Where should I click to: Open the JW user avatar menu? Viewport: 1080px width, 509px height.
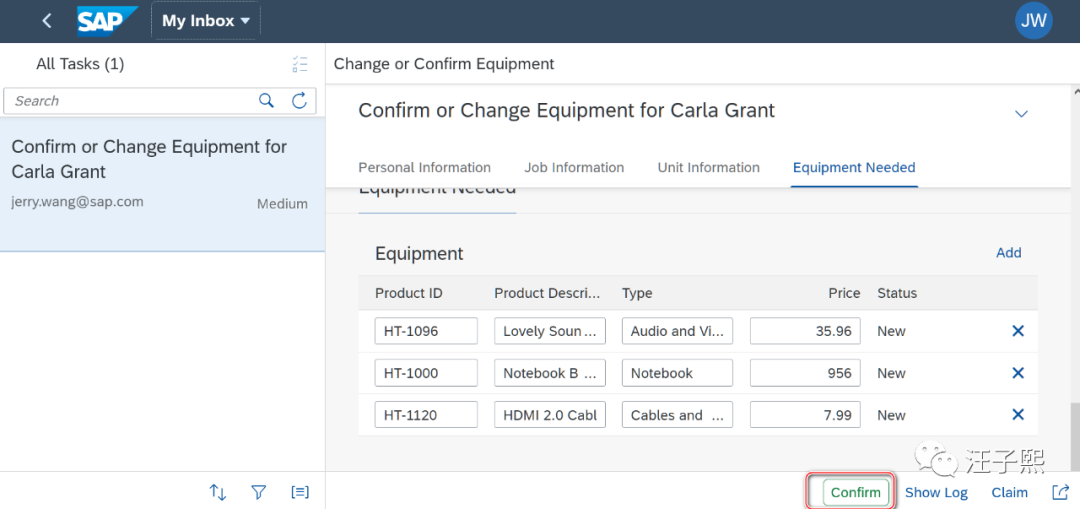(x=1033, y=20)
